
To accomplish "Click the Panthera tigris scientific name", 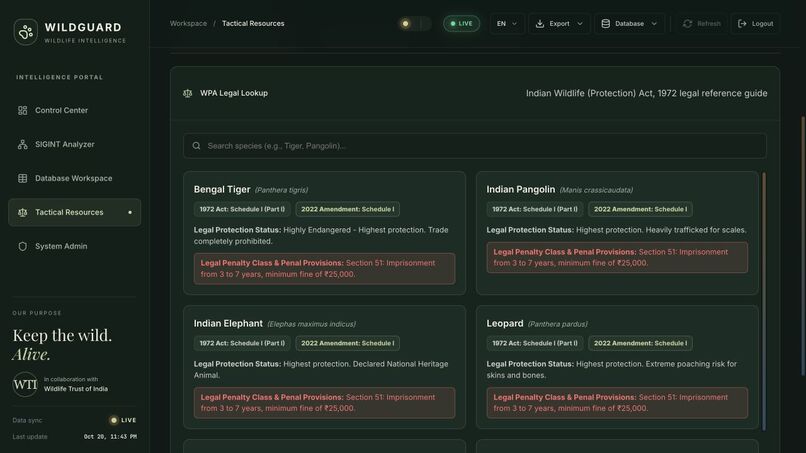I will pyautogui.click(x=281, y=190).
